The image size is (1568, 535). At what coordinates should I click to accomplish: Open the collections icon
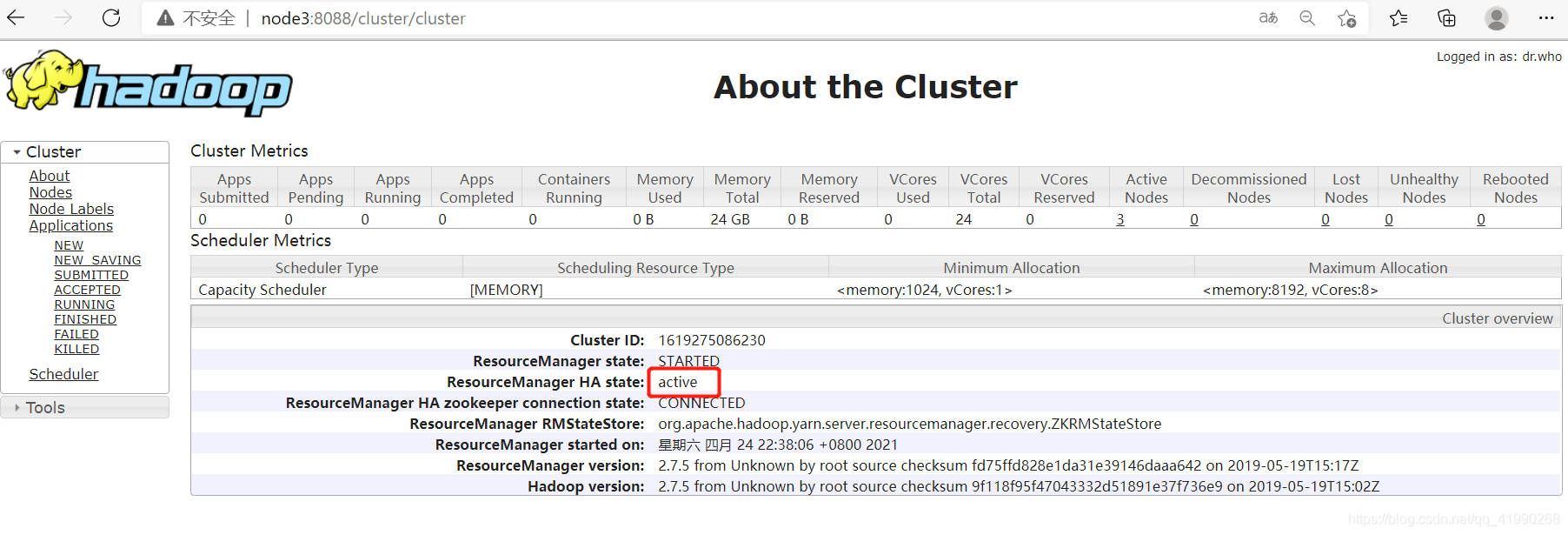click(x=1446, y=17)
